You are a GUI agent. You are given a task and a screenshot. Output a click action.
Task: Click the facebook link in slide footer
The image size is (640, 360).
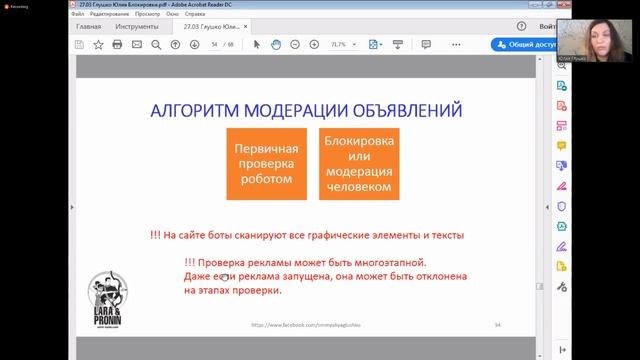(306, 325)
